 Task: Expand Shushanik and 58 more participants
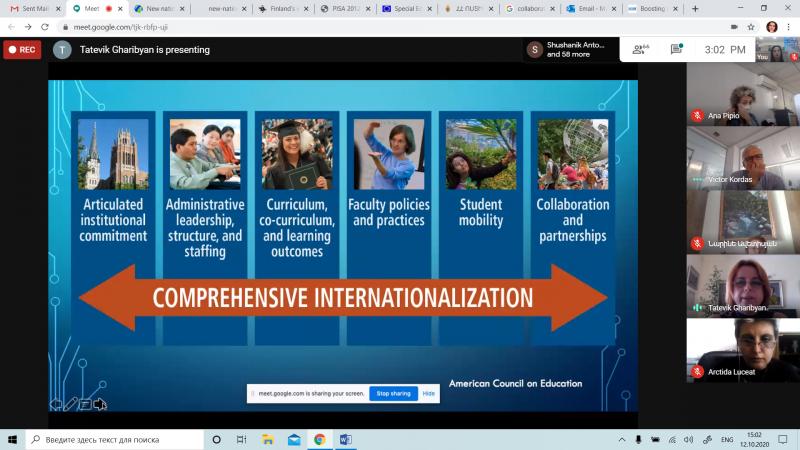pyautogui.click(x=570, y=49)
